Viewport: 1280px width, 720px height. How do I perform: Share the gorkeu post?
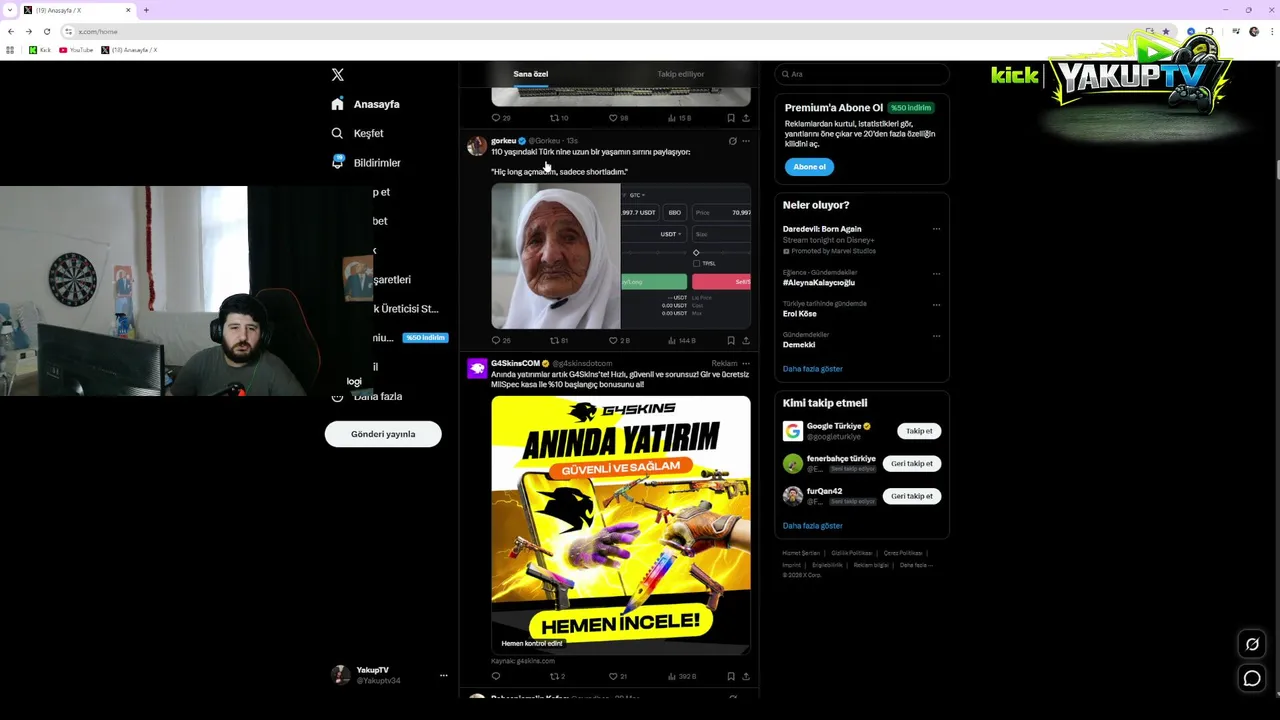745,340
